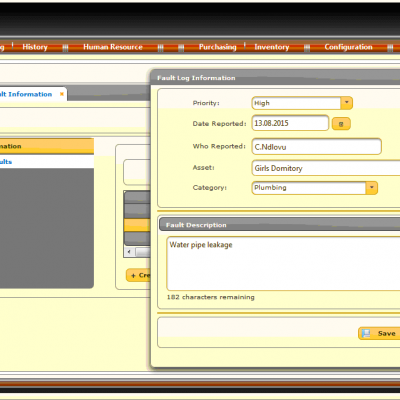This screenshot has width=400, height=400.
Task: Click the Priority field showing High
Action: 296,103
